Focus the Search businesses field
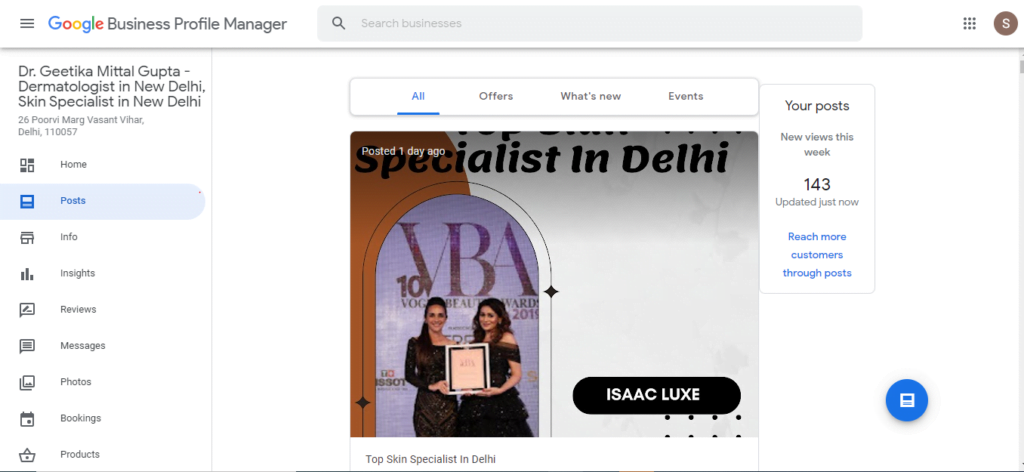This screenshot has width=1024, height=472. pos(589,24)
